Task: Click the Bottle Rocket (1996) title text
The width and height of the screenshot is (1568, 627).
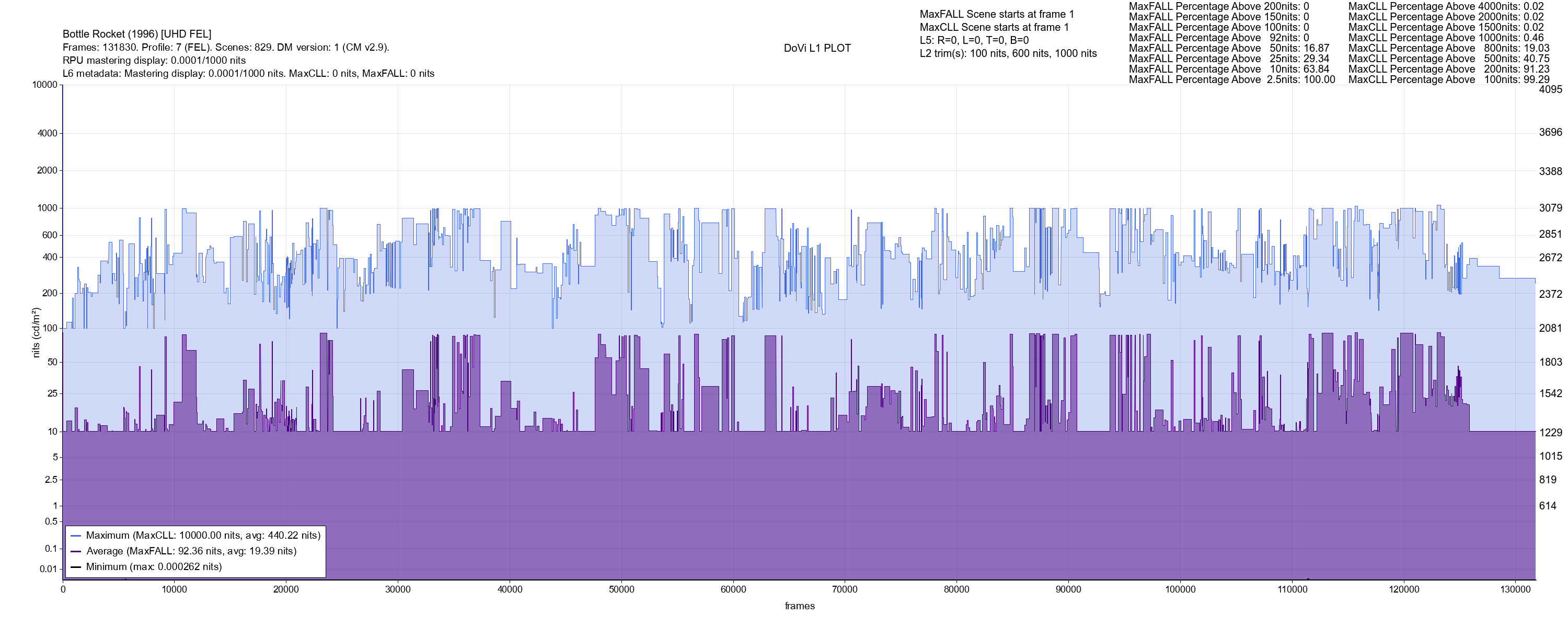Action: click(x=137, y=34)
